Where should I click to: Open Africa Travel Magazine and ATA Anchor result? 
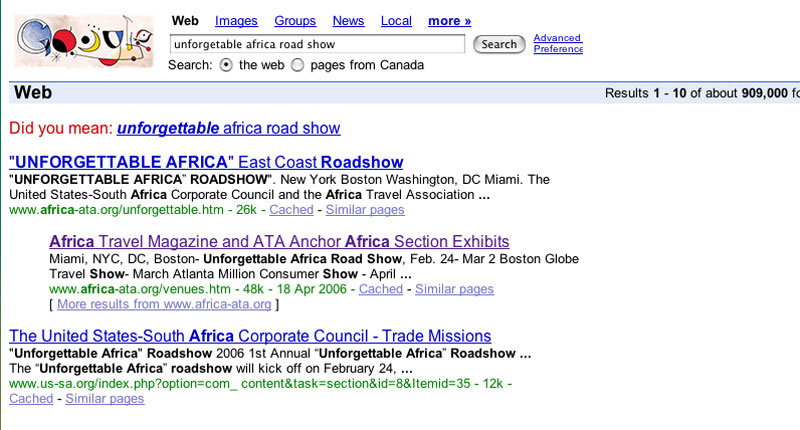tap(279, 241)
